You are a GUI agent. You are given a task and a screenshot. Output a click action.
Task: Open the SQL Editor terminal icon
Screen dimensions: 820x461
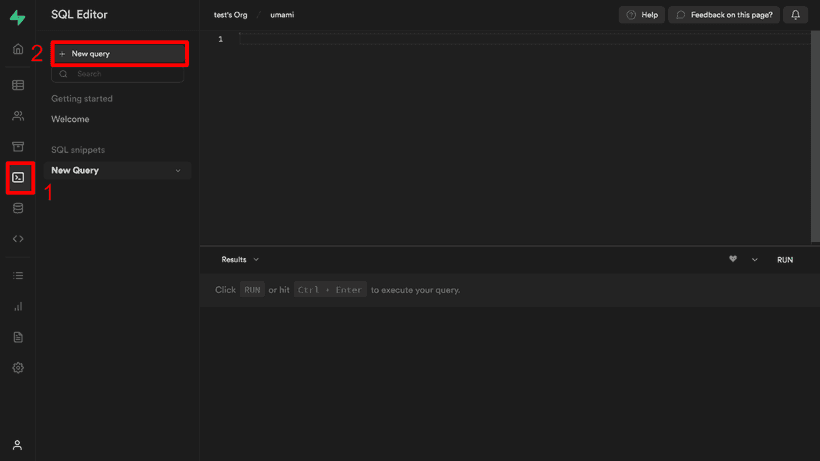coord(18,178)
